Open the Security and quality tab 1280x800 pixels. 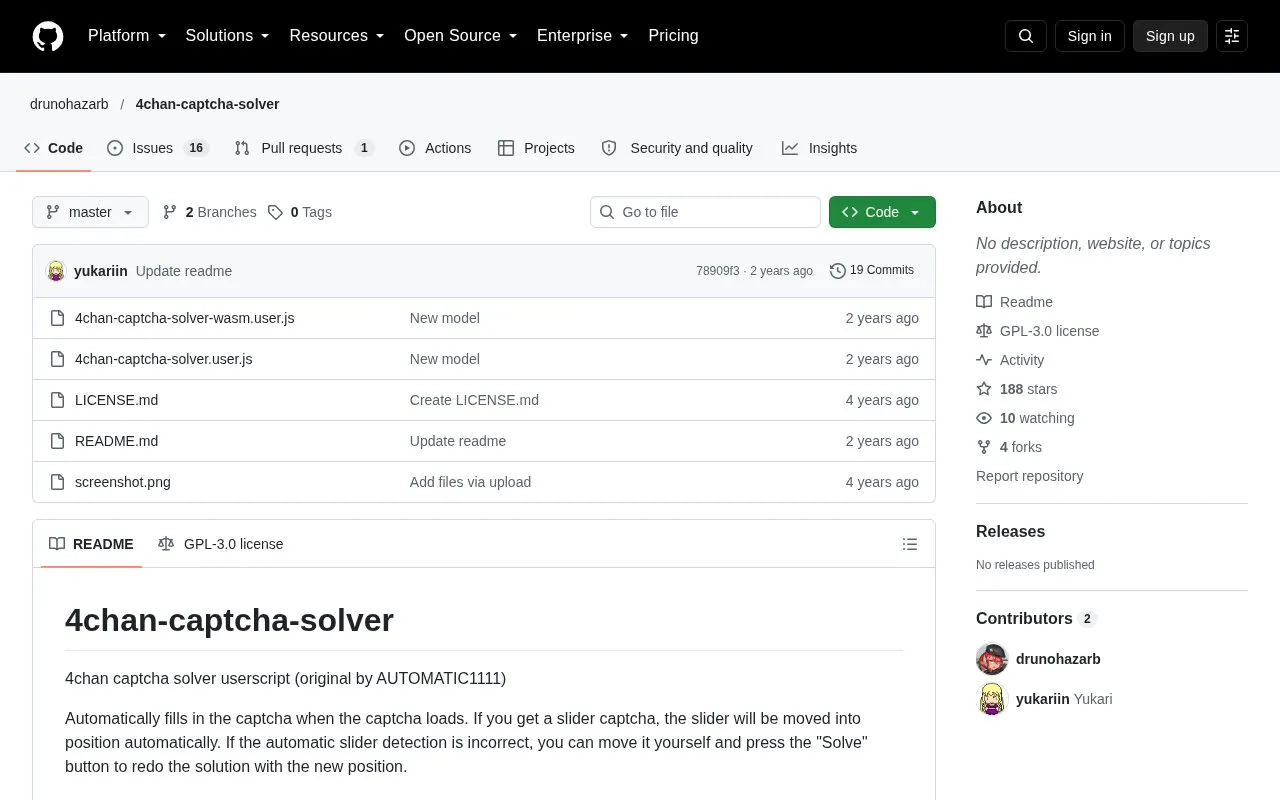[677, 148]
